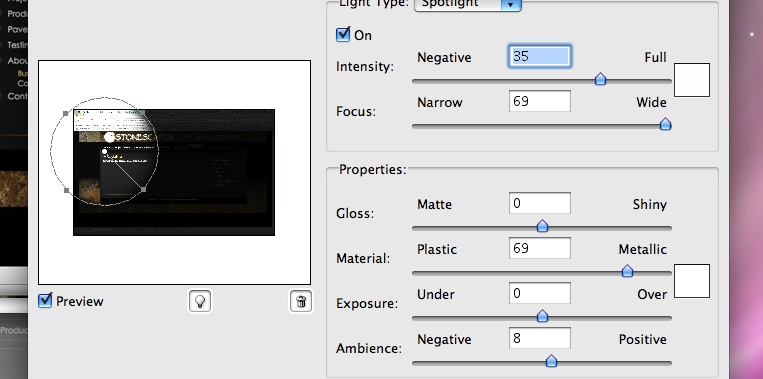Click the Intensity slider thumb
The height and width of the screenshot is (379, 763).
point(600,79)
